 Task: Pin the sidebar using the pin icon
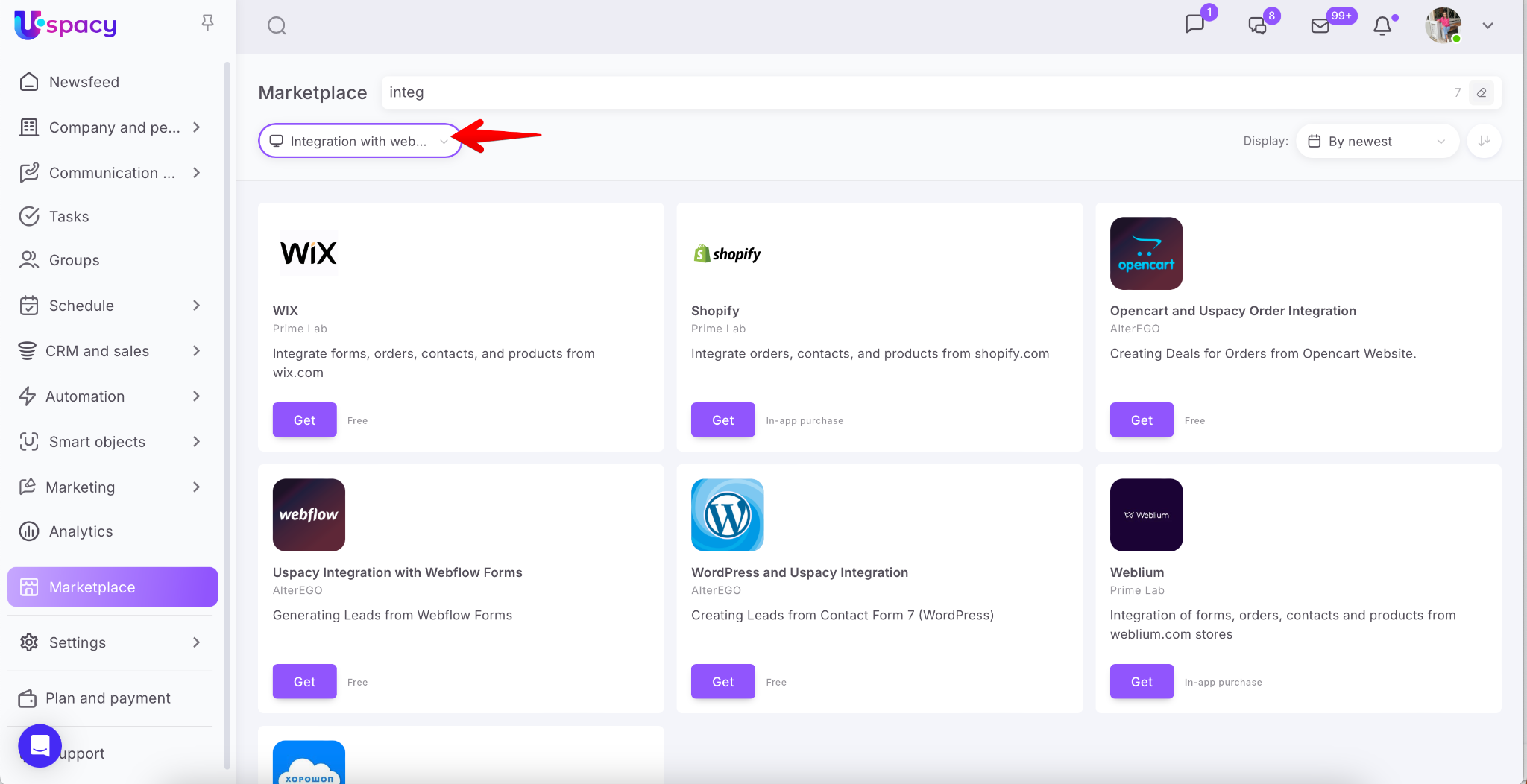tap(208, 23)
